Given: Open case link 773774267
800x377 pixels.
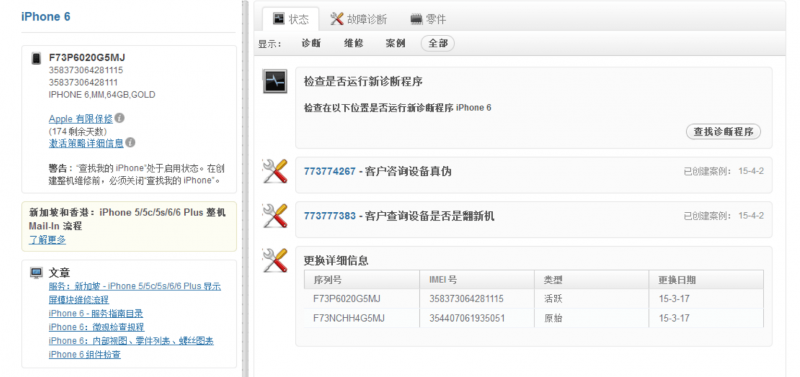Looking at the screenshot, I should pos(330,171).
